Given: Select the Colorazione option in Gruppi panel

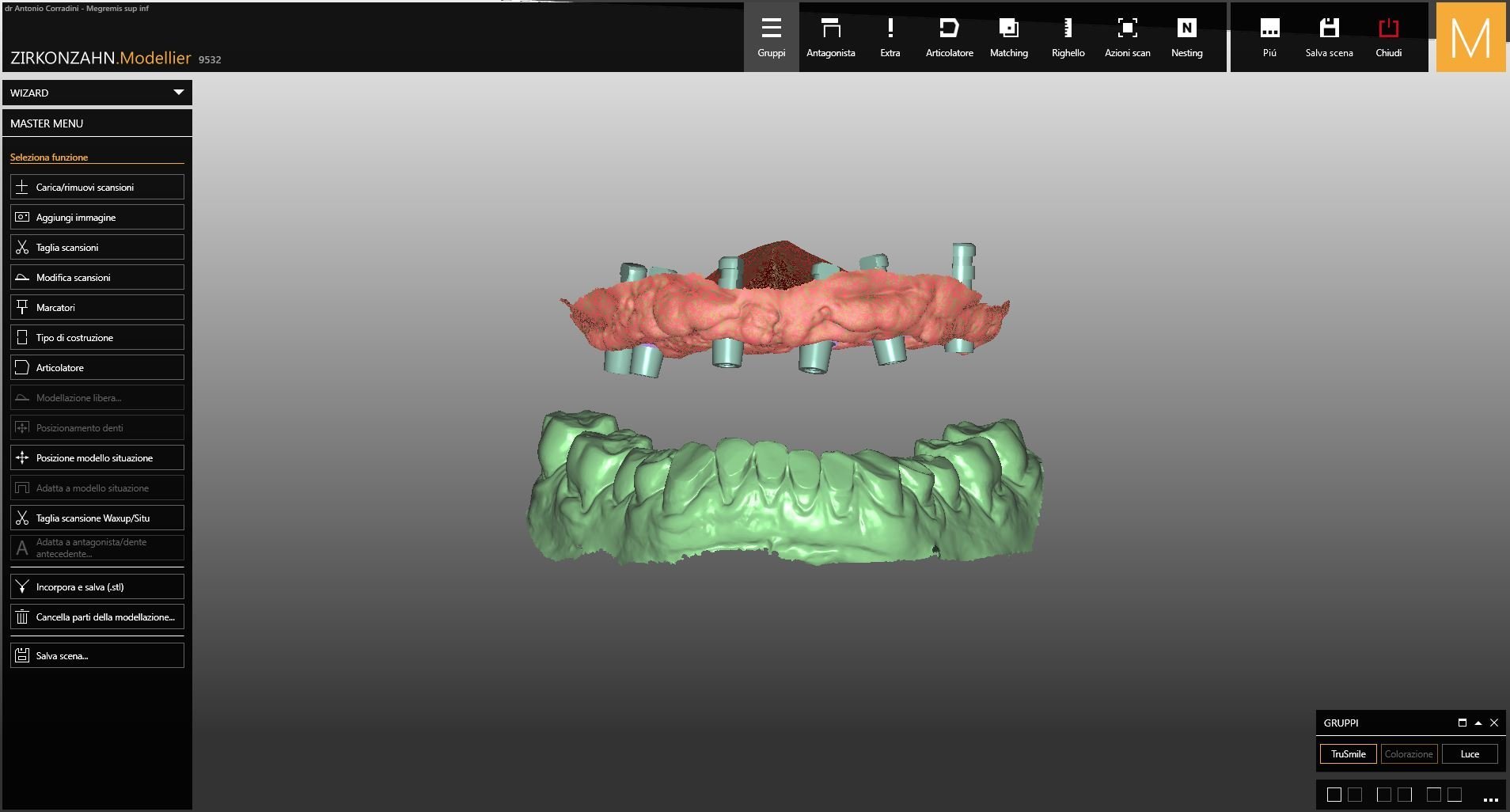Looking at the screenshot, I should point(1409,753).
